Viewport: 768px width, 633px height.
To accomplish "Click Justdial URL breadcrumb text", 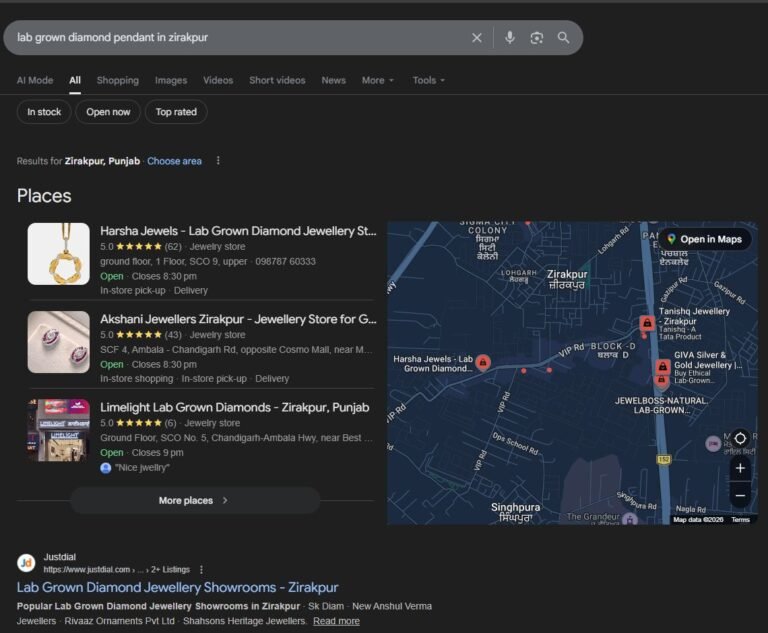I will [x=117, y=570].
